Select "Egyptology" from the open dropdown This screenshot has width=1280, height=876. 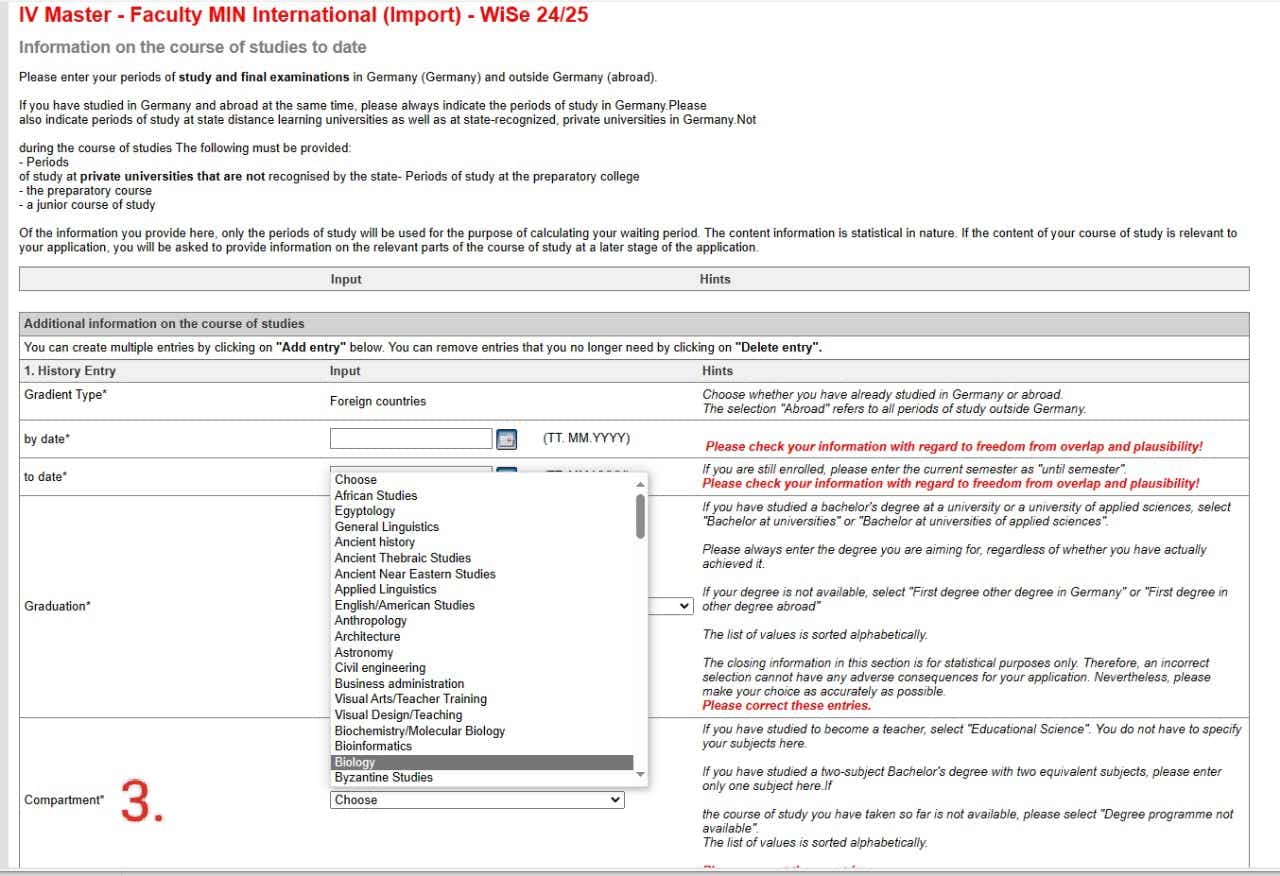[x=365, y=510]
